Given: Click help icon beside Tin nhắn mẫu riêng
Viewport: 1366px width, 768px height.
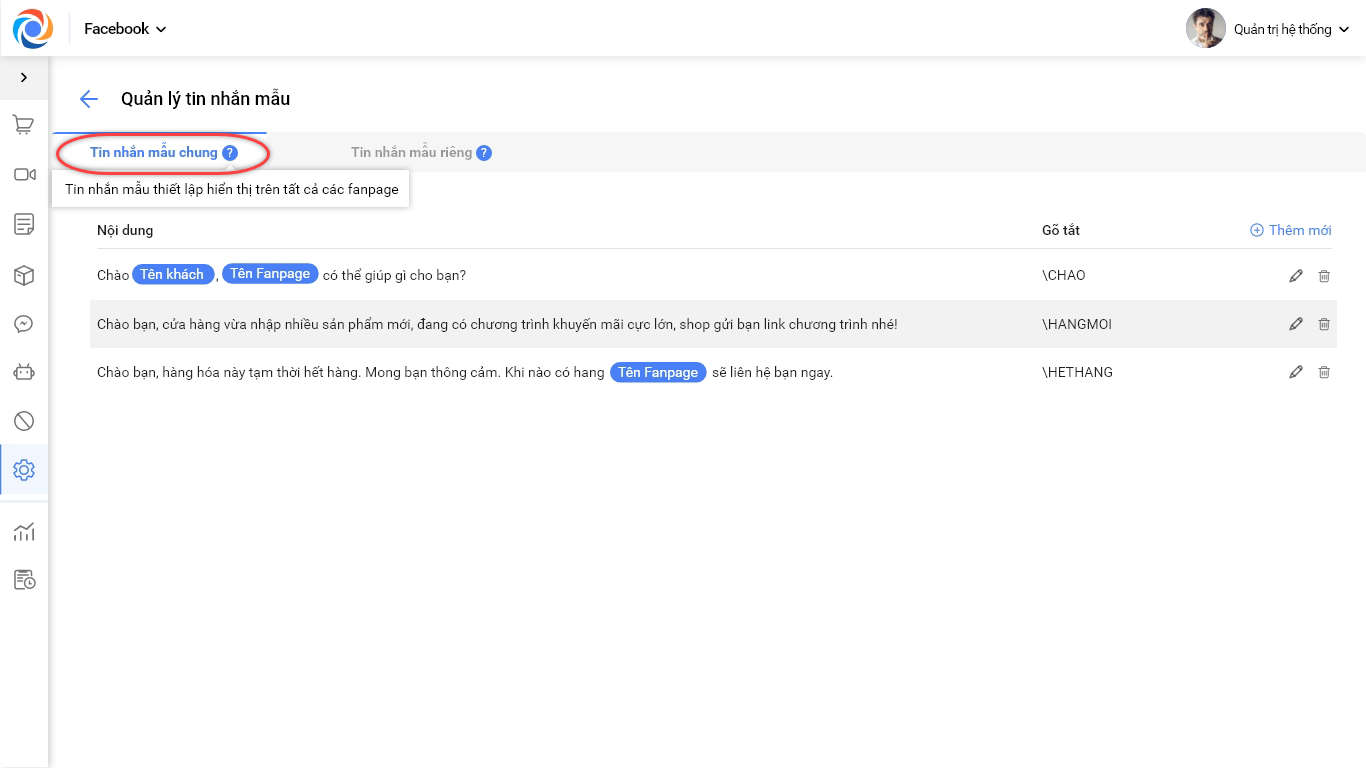Looking at the screenshot, I should pos(484,153).
